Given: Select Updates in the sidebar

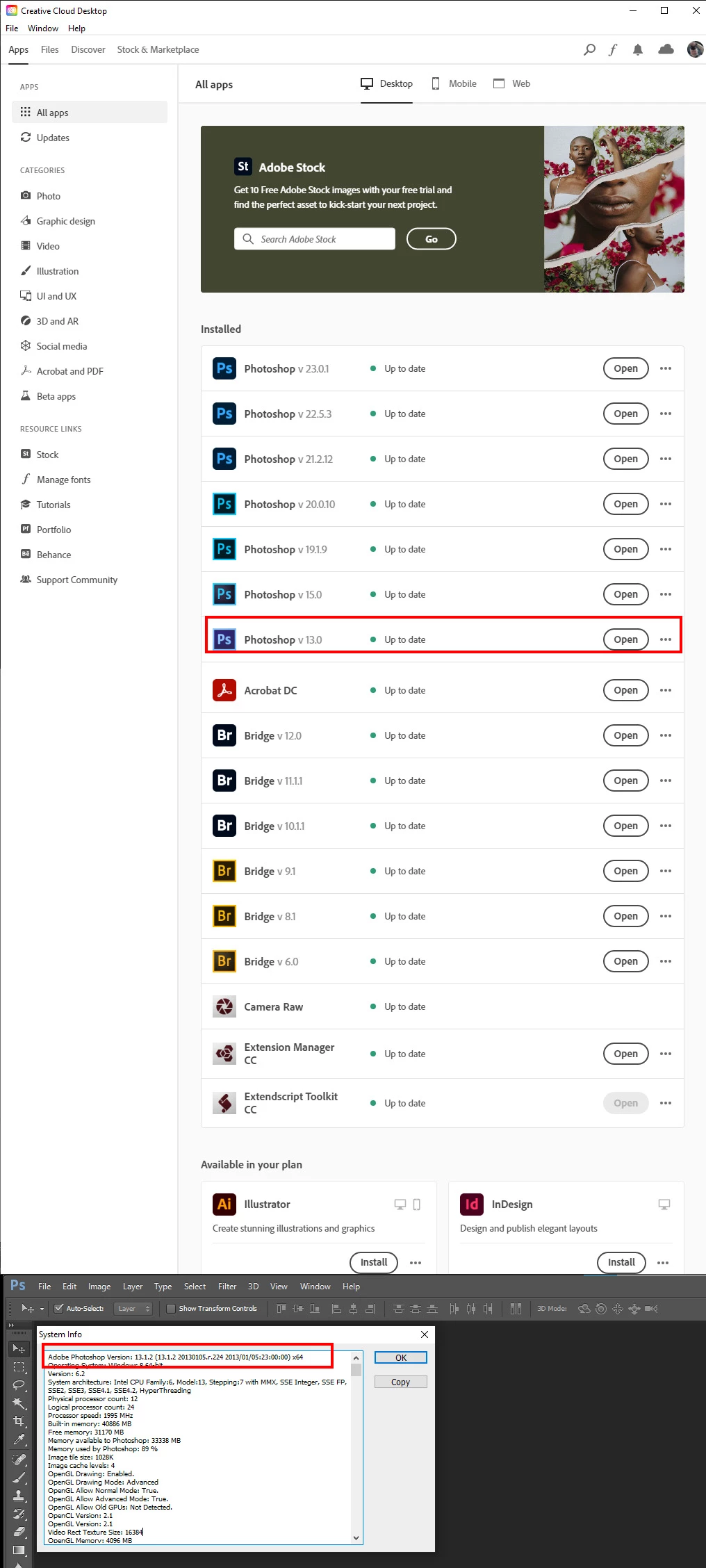Looking at the screenshot, I should click(x=90, y=138).
